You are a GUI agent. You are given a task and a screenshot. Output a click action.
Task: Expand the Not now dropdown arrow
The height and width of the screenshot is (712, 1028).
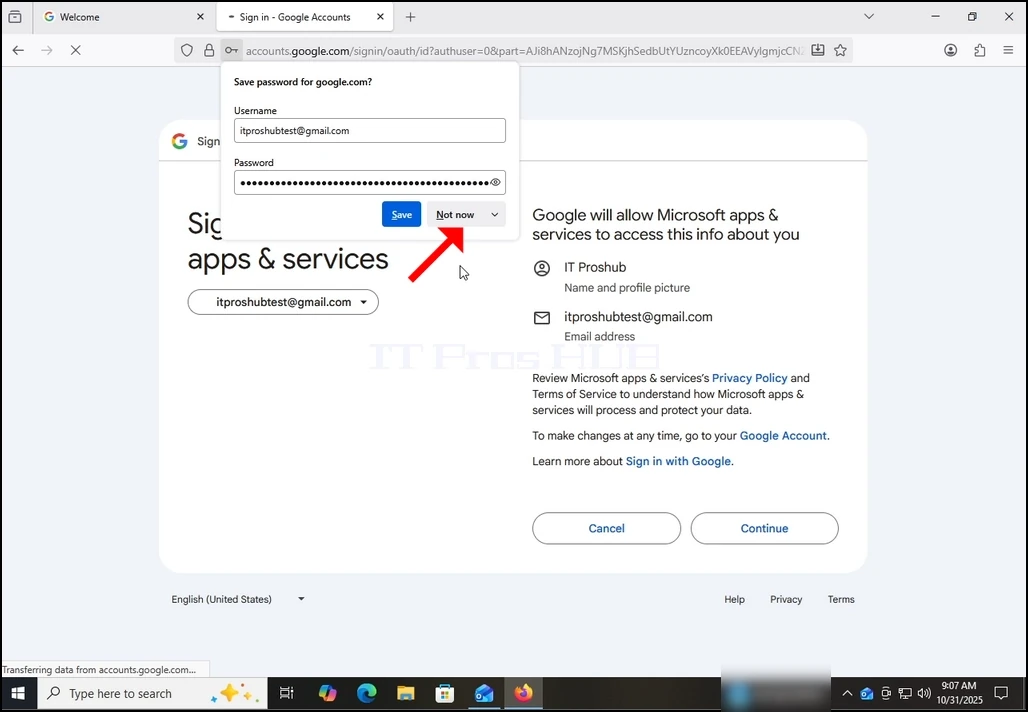495,214
